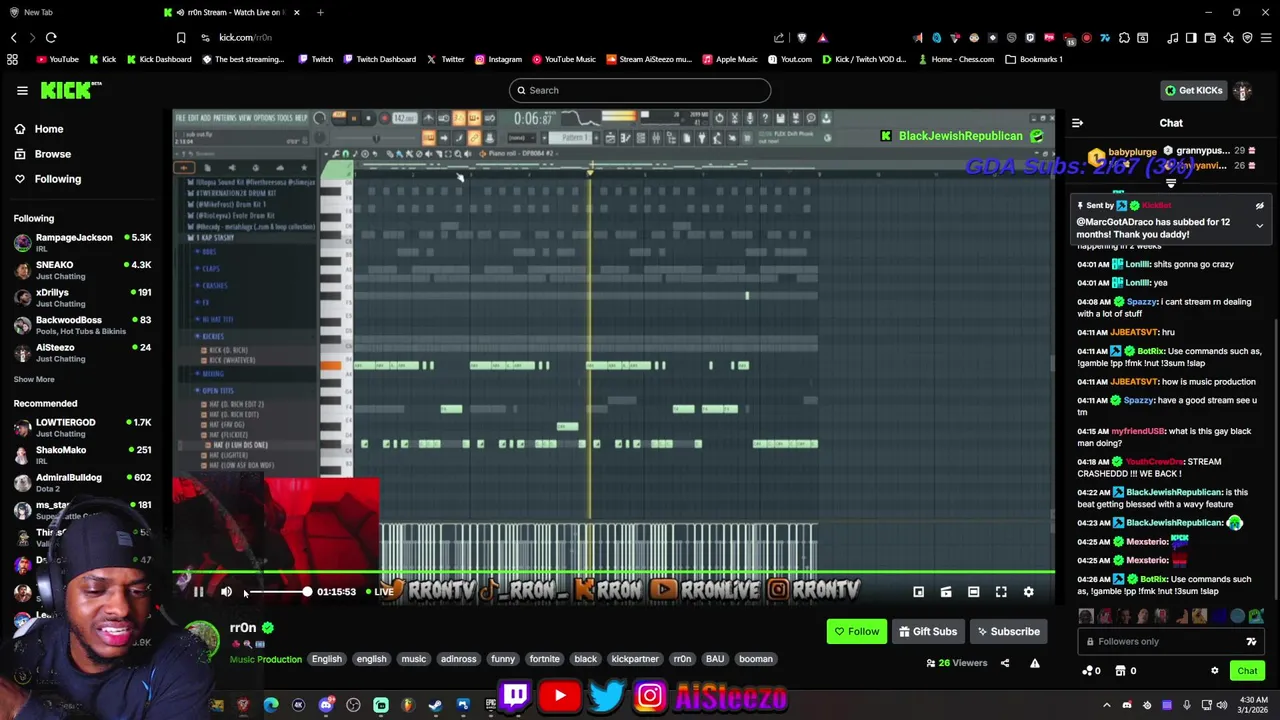Follow the rr0n channel
The height and width of the screenshot is (720, 1280).
856,631
